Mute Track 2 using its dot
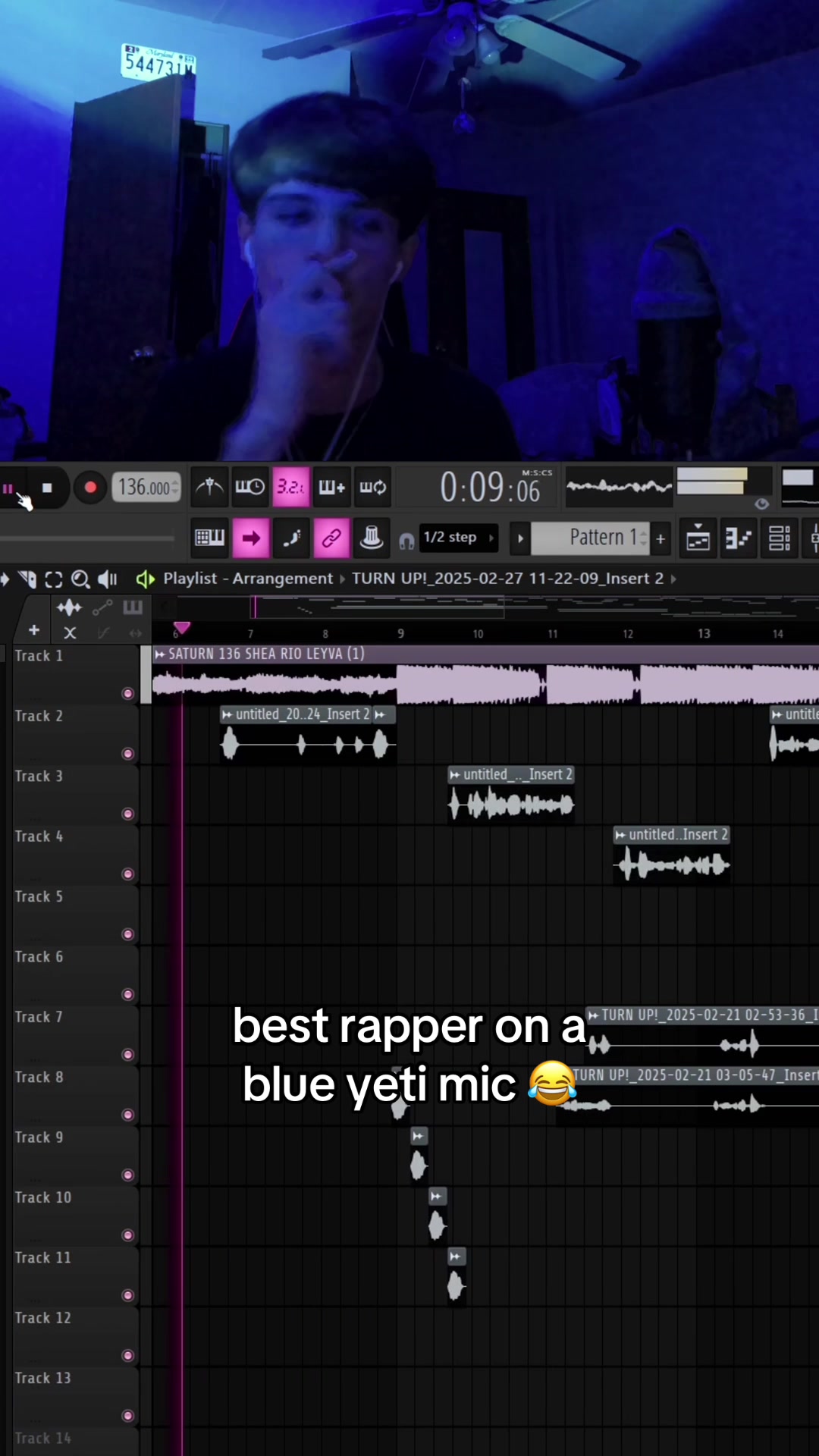Screen dimensions: 819x1456 (x=128, y=753)
